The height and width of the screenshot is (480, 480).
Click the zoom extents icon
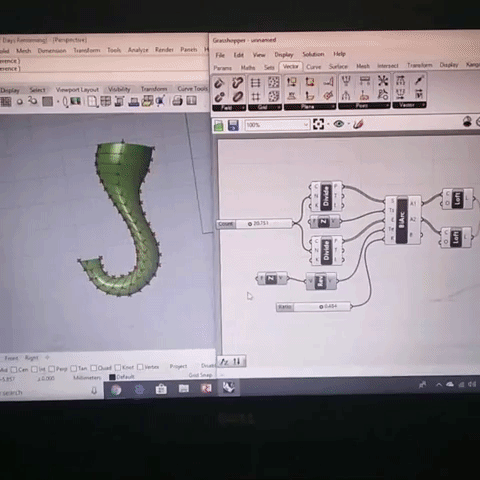(318, 124)
